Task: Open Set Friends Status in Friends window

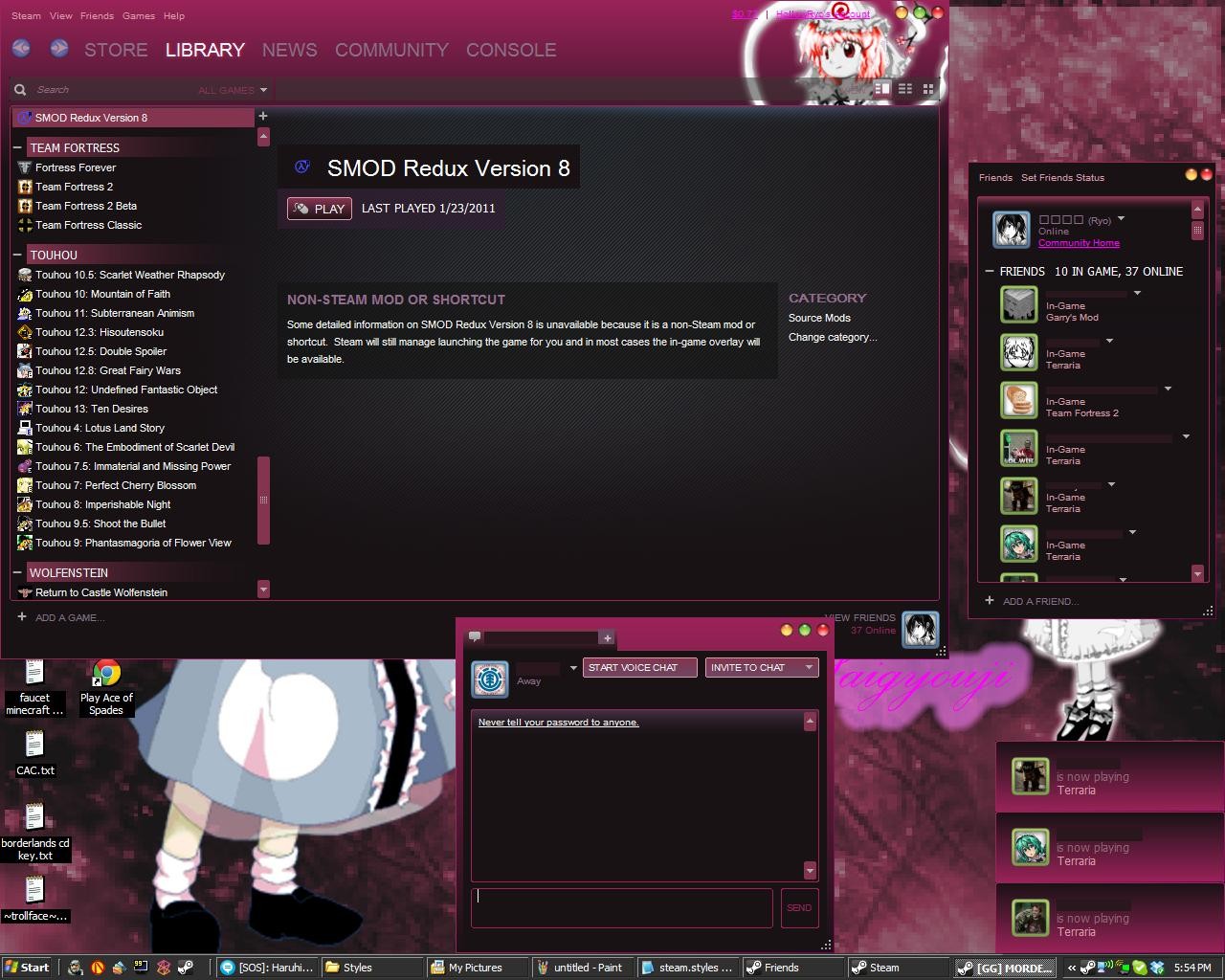Action: (1062, 178)
